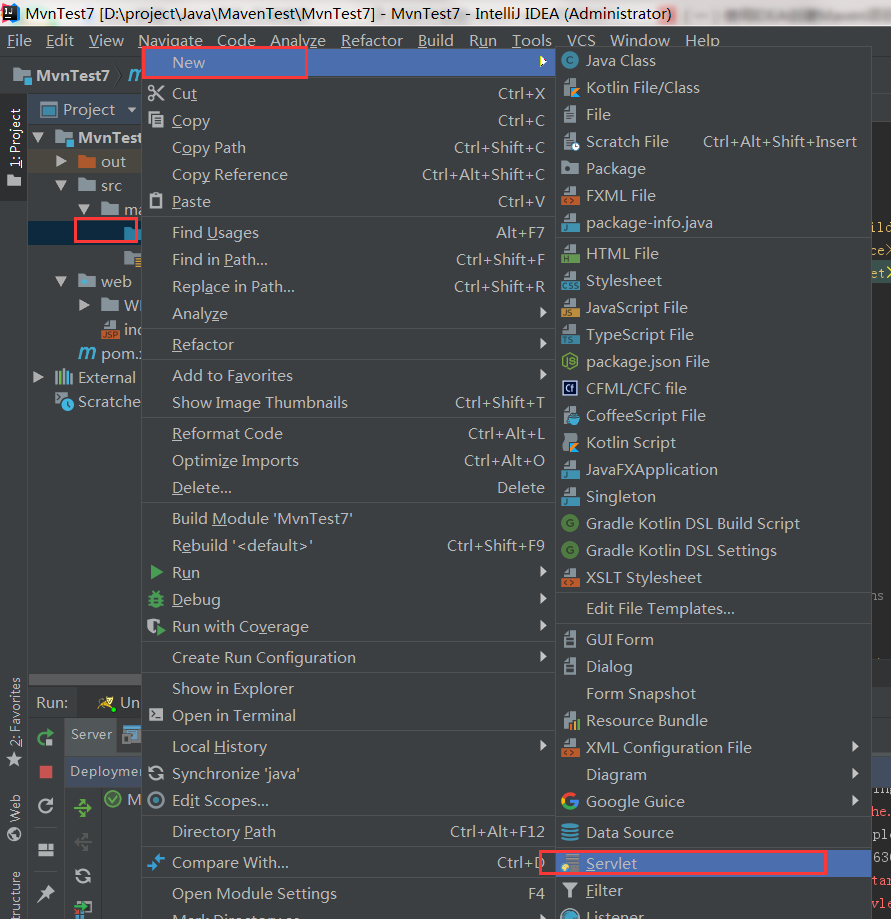Open the Edit menu

coord(60,40)
